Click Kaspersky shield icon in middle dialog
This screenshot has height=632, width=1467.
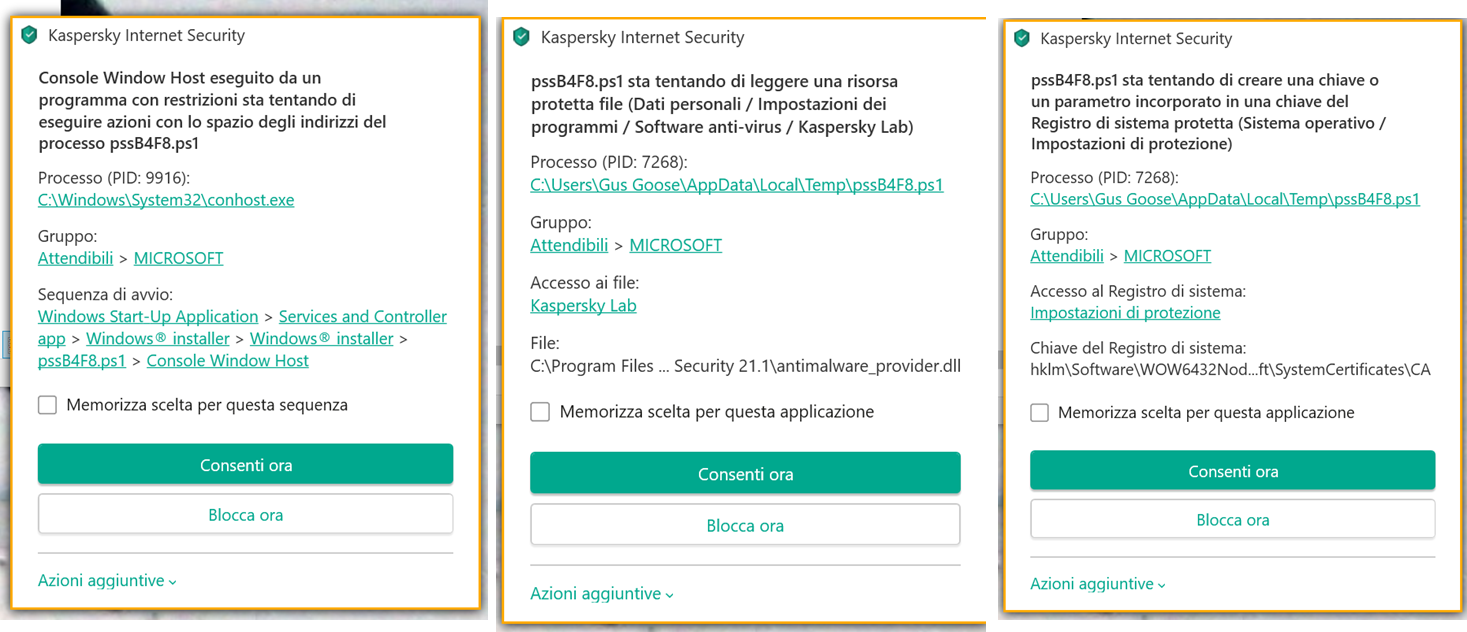pos(520,37)
